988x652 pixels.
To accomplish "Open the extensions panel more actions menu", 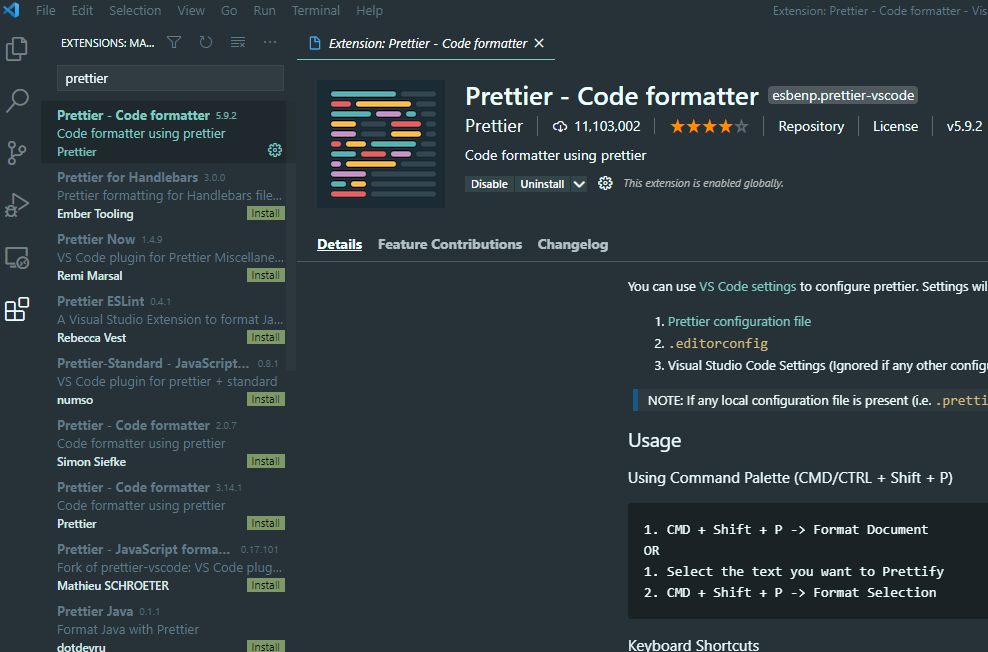I will coord(270,42).
